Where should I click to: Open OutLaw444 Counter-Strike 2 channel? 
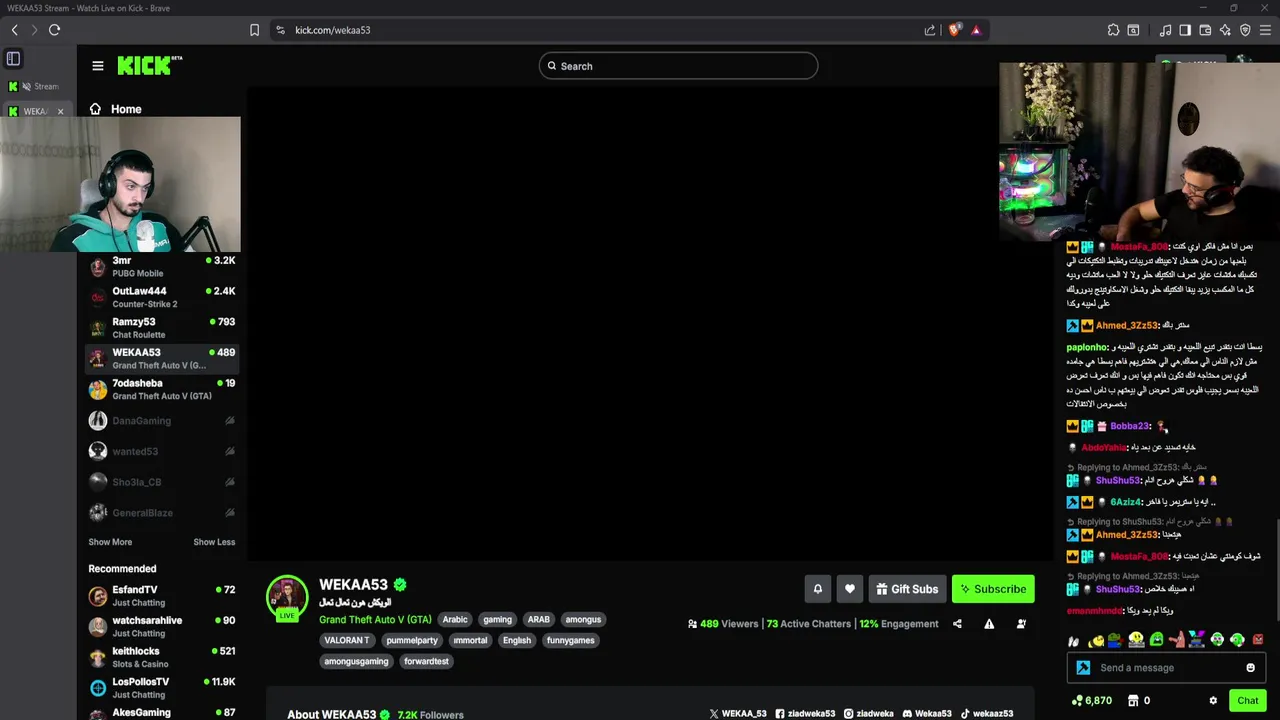(x=163, y=297)
